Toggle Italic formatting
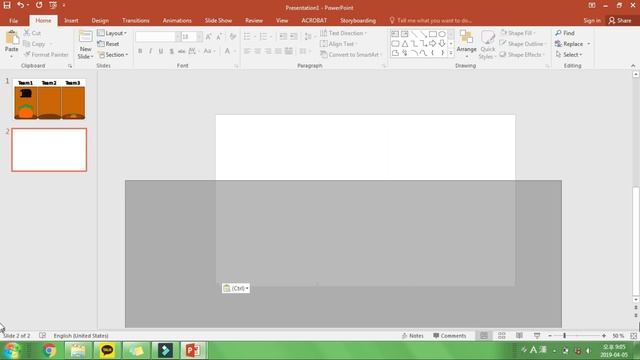640x360 pixels. click(x=150, y=51)
